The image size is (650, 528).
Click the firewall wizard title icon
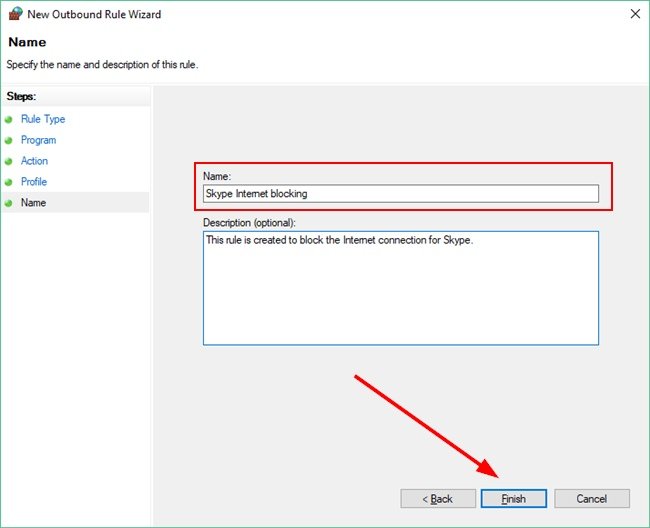click(15, 14)
